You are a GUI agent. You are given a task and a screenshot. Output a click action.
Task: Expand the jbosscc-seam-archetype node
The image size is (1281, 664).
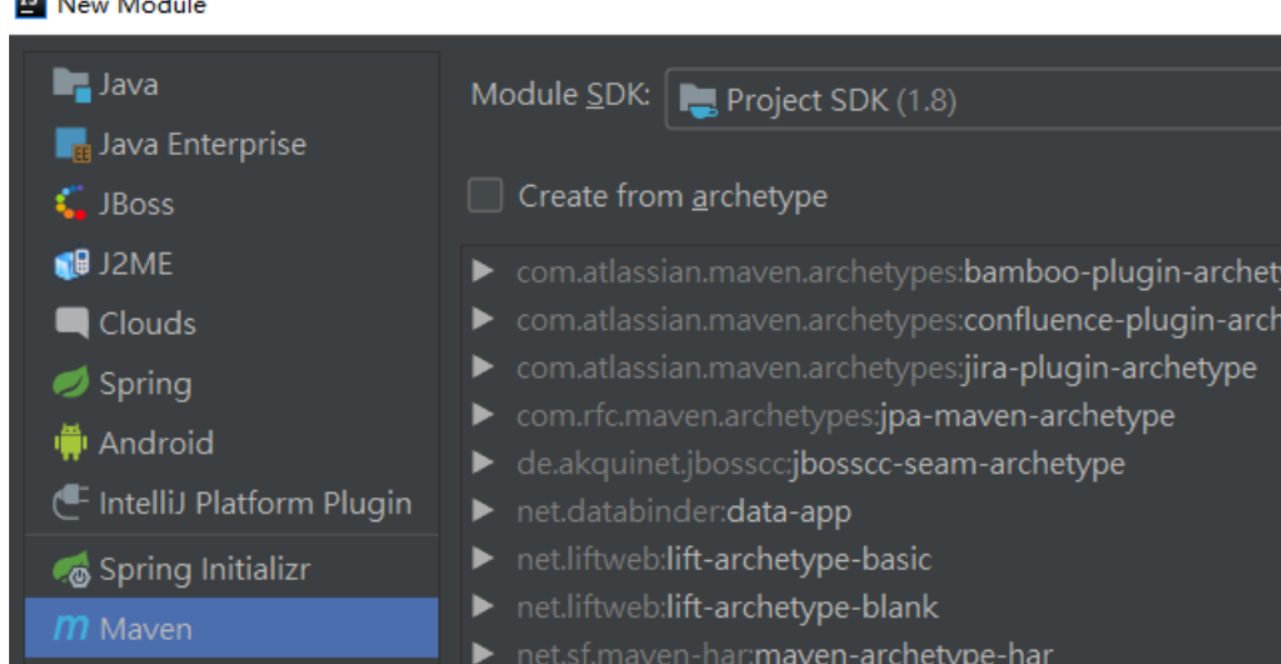click(484, 464)
